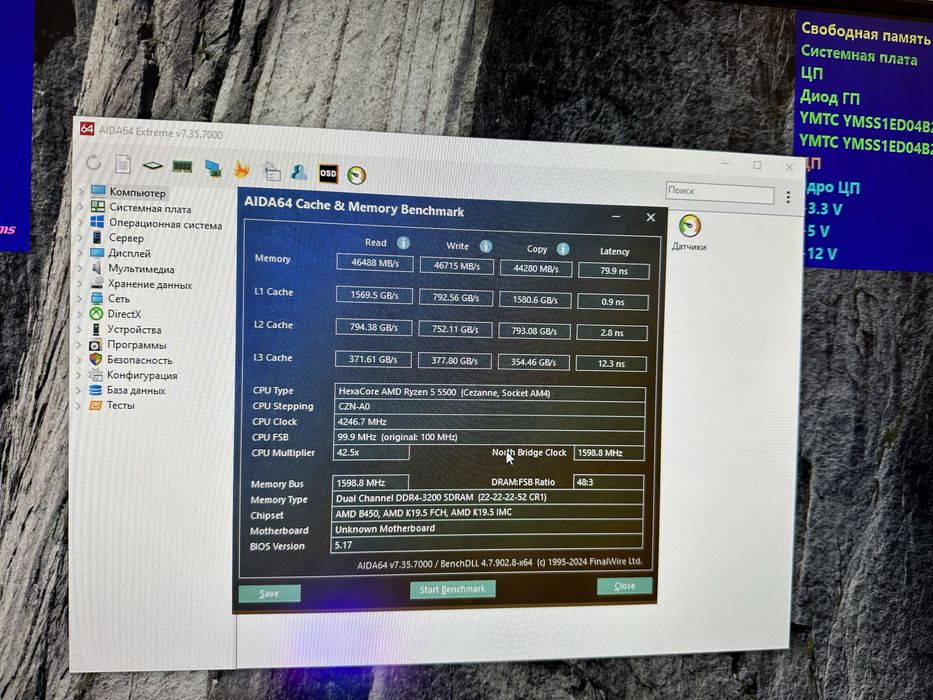The height and width of the screenshot is (700, 933).
Task: Click the CPU chip toolbar icon
Action: [x=153, y=165]
